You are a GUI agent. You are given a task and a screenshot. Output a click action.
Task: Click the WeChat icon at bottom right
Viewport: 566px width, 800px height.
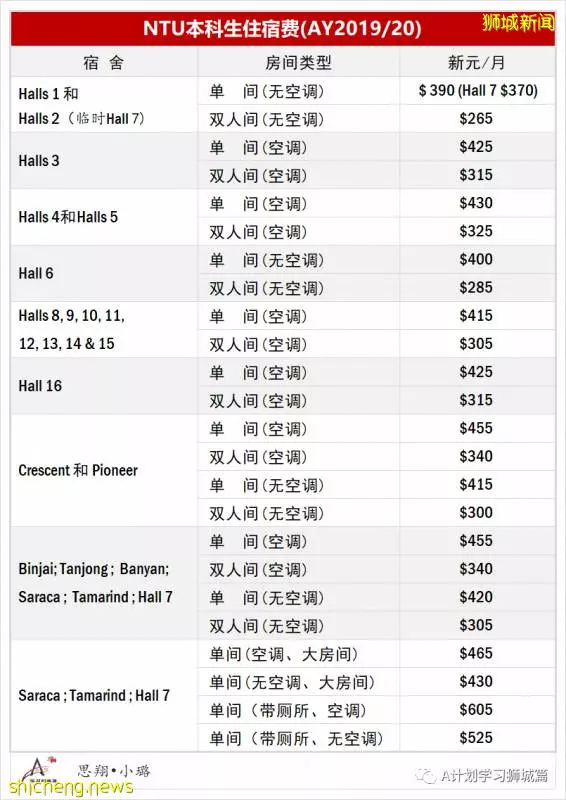(x=426, y=776)
